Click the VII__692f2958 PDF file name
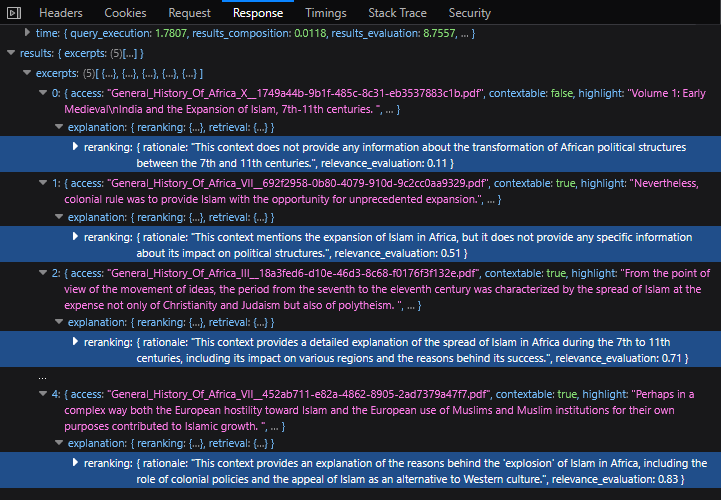Screen dimensions: 721x500 (298, 183)
